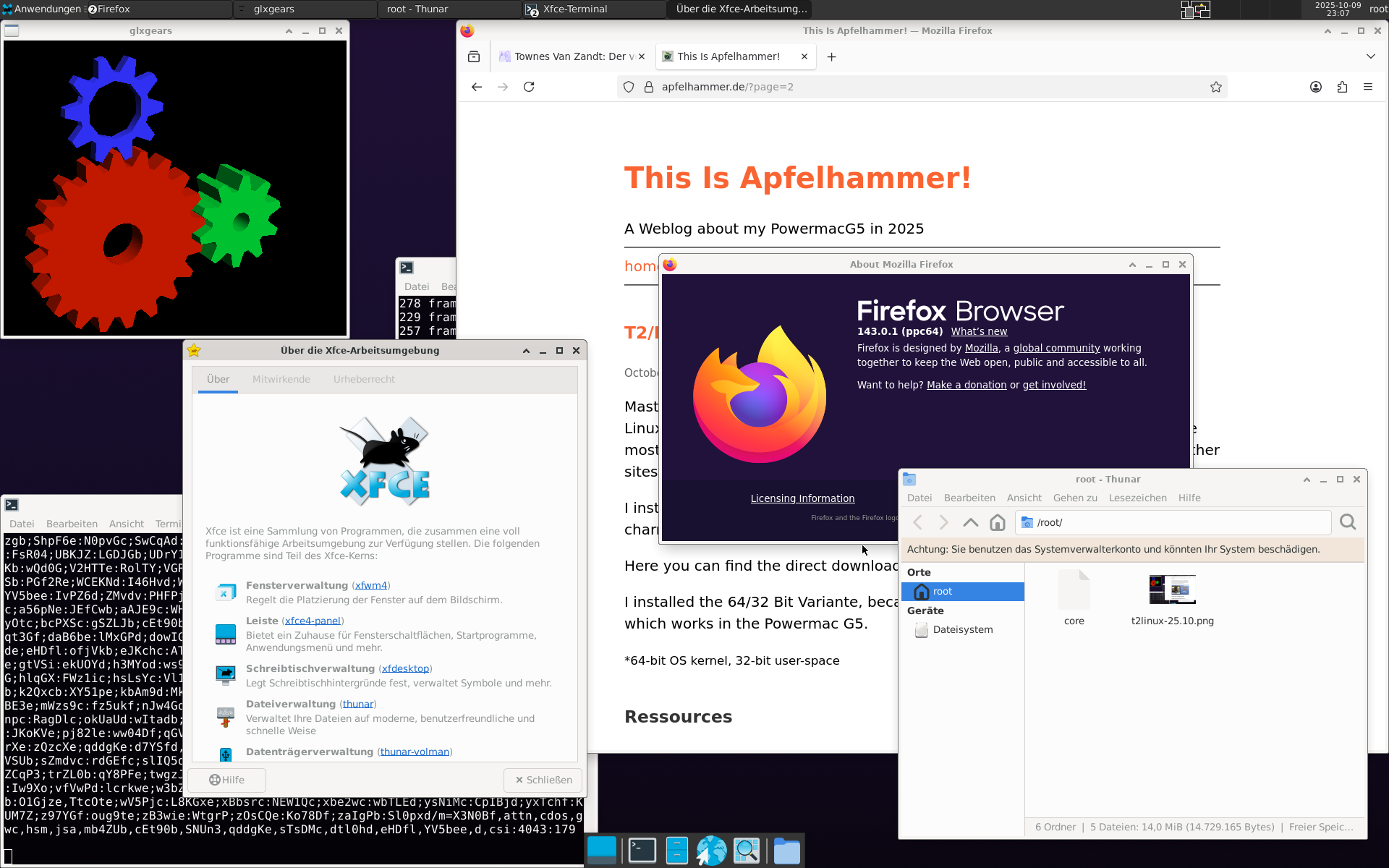Open the xfwm4 link
Viewport: 1389px width, 868px height.
click(x=371, y=585)
